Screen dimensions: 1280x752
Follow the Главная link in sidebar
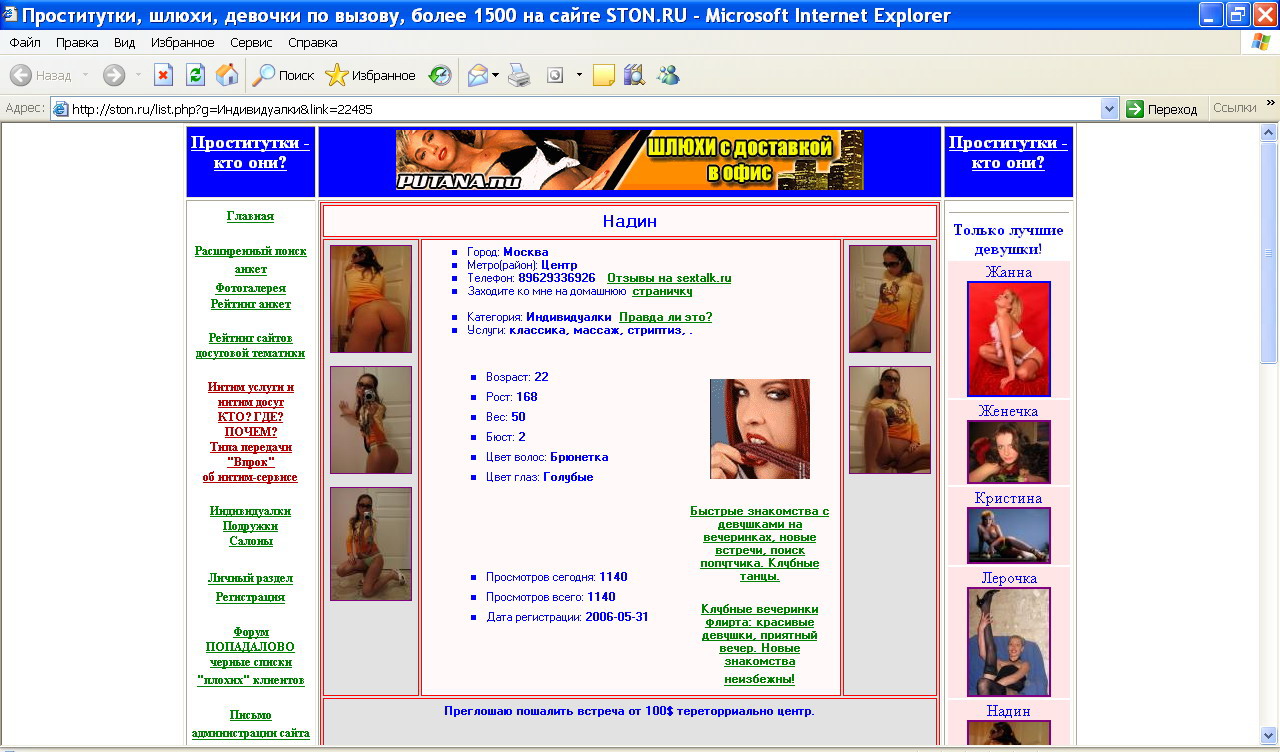[x=250, y=216]
